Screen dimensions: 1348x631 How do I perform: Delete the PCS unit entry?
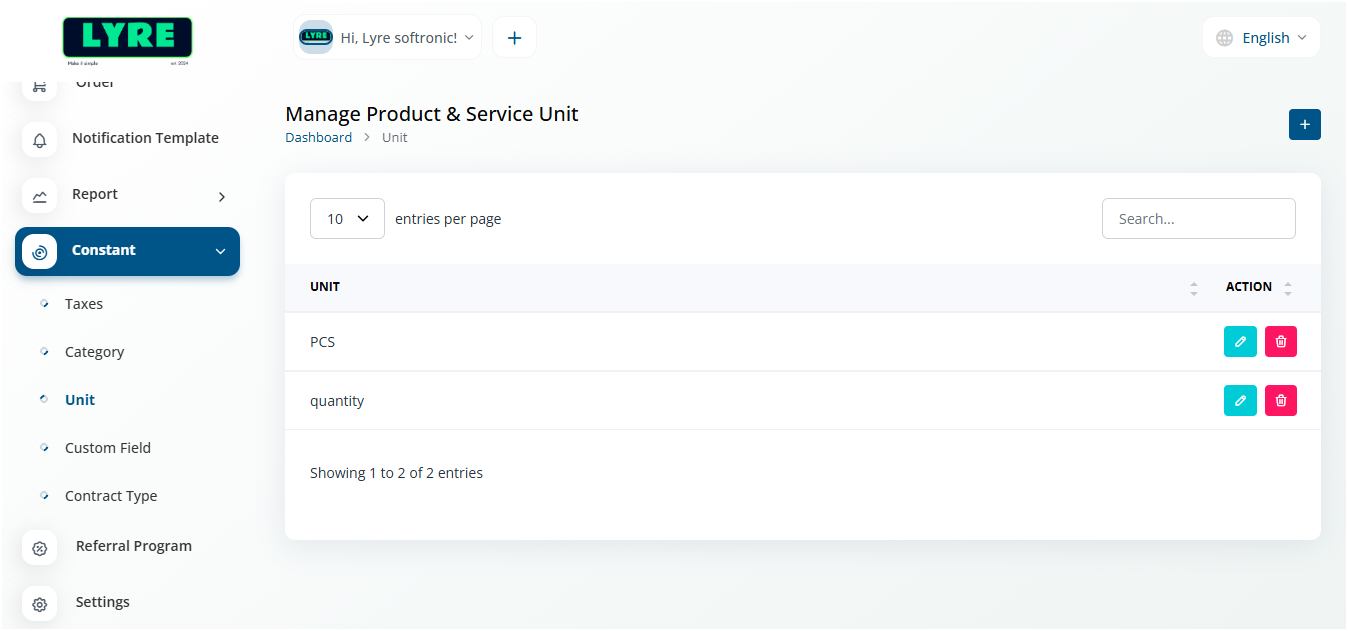coord(1280,342)
